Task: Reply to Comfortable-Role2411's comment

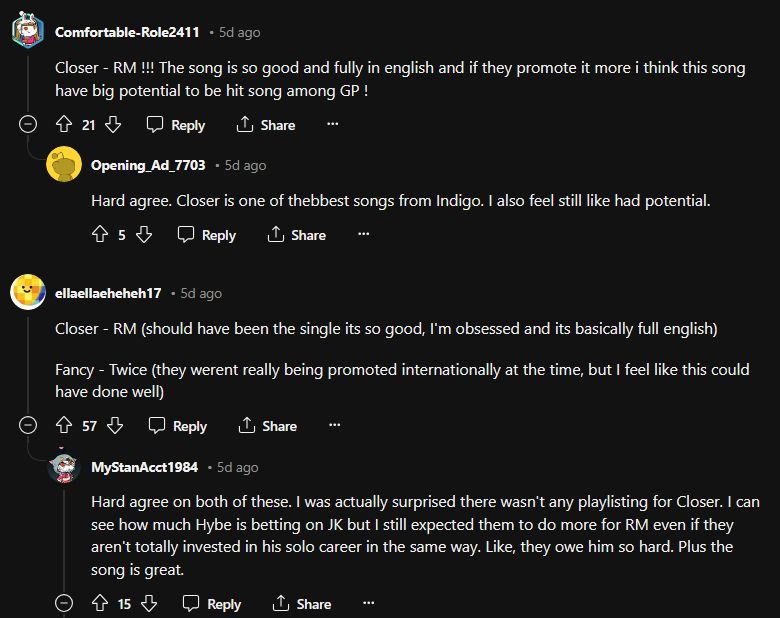Action: pos(176,125)
